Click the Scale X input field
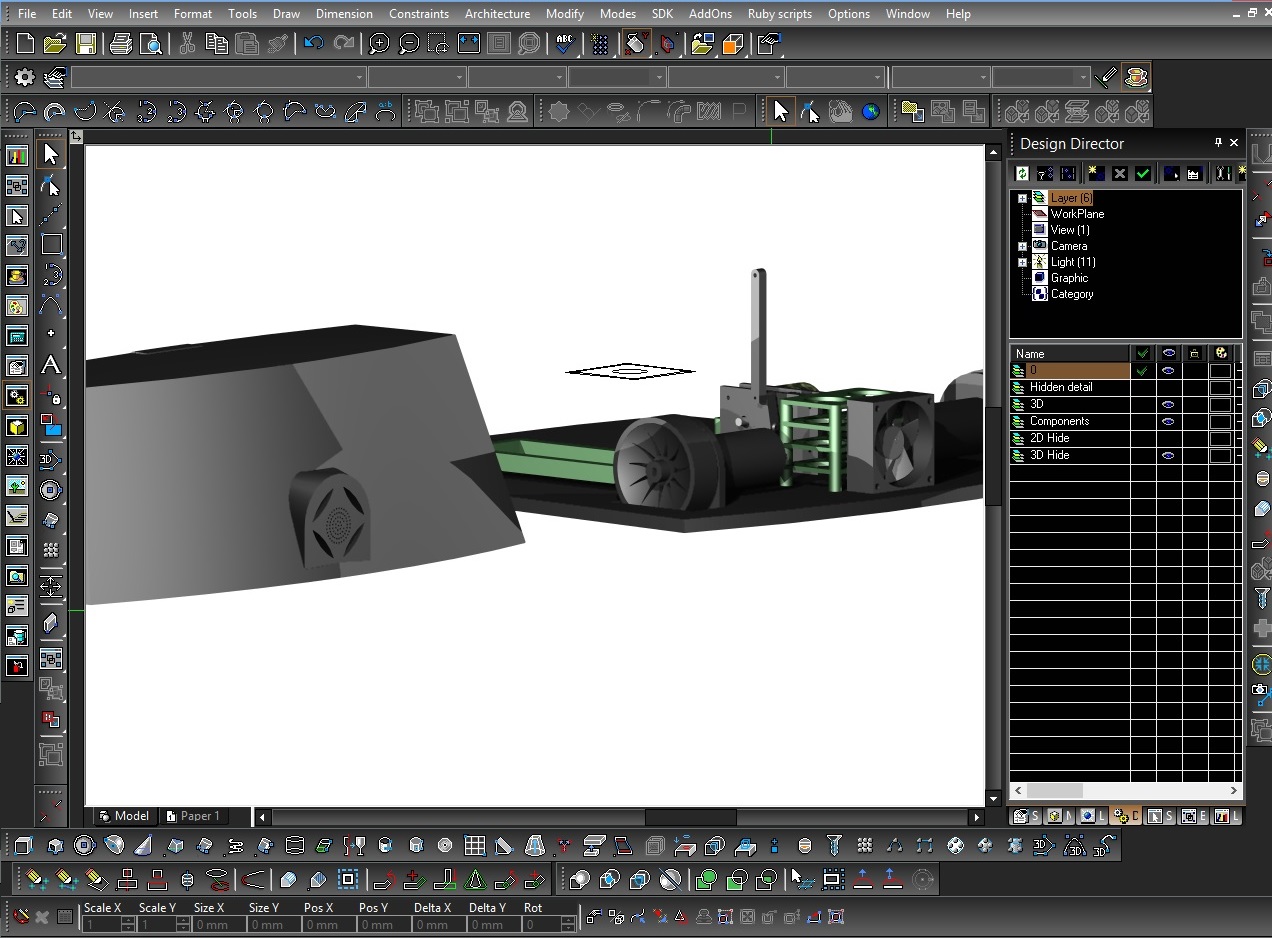The width and height of the screenshot is (1272, 938). (x=100, y=925)
